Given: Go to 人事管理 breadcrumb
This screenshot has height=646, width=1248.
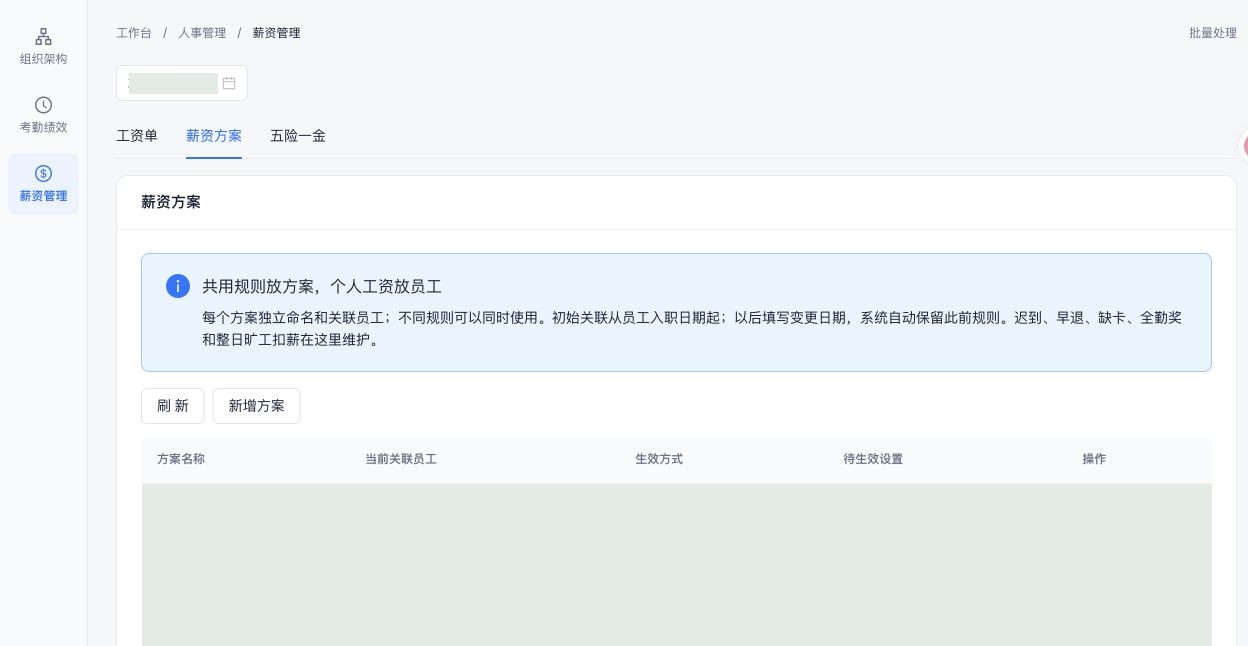Looking at the screenshot, I should (x=202, y=33).
